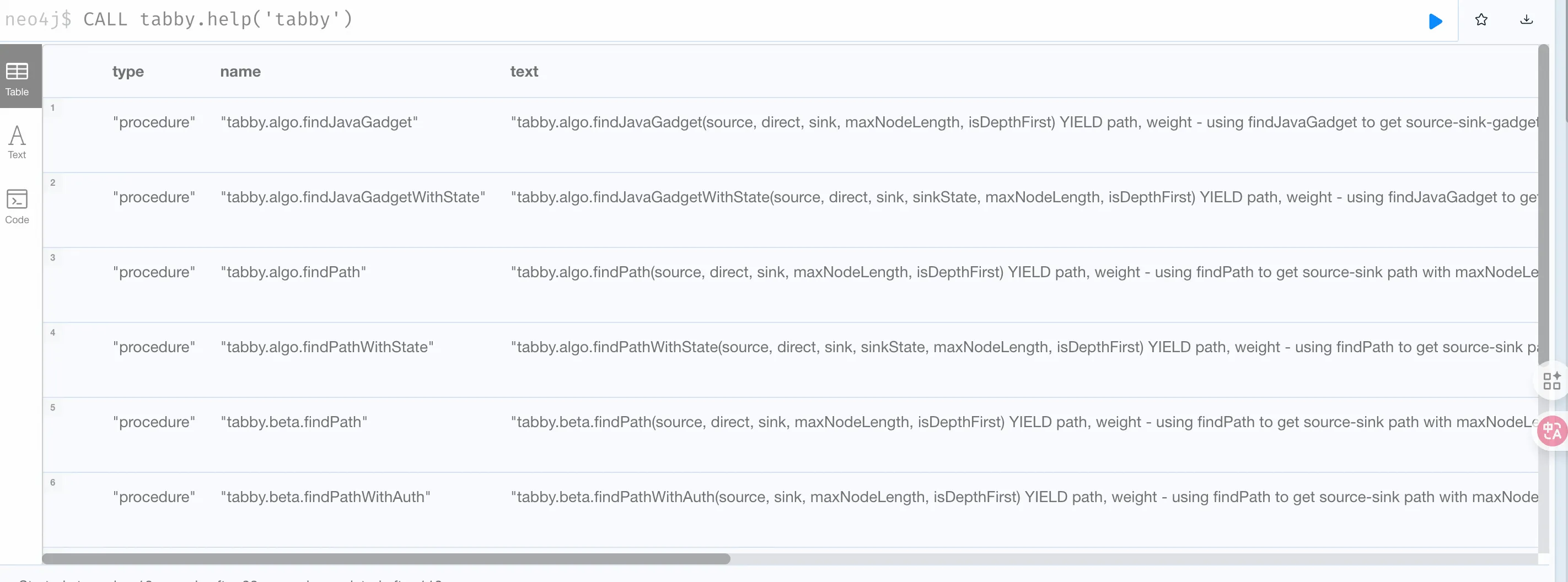Click the "text" column header

coord(523,72)
